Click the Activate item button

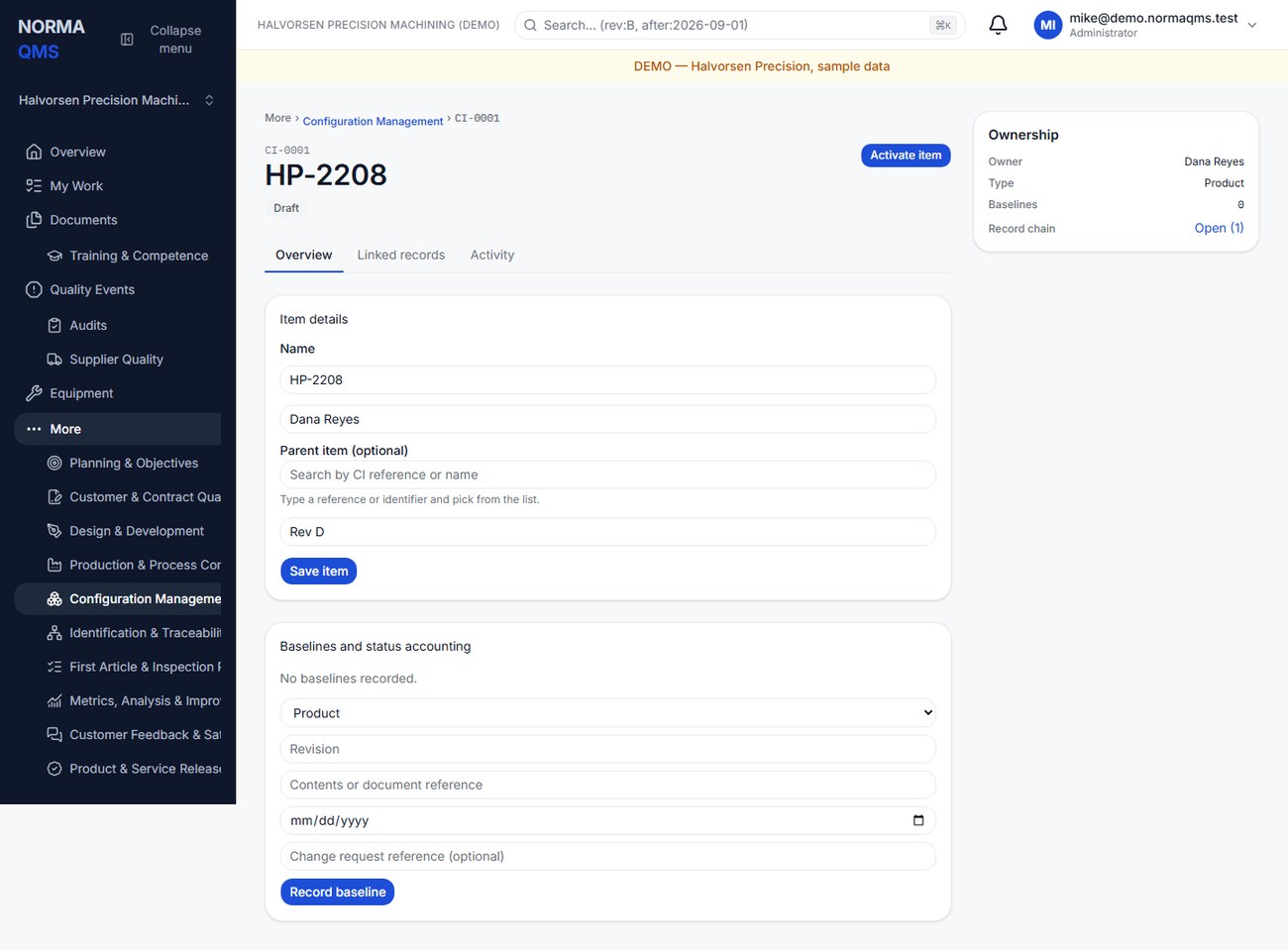(906, 156)
